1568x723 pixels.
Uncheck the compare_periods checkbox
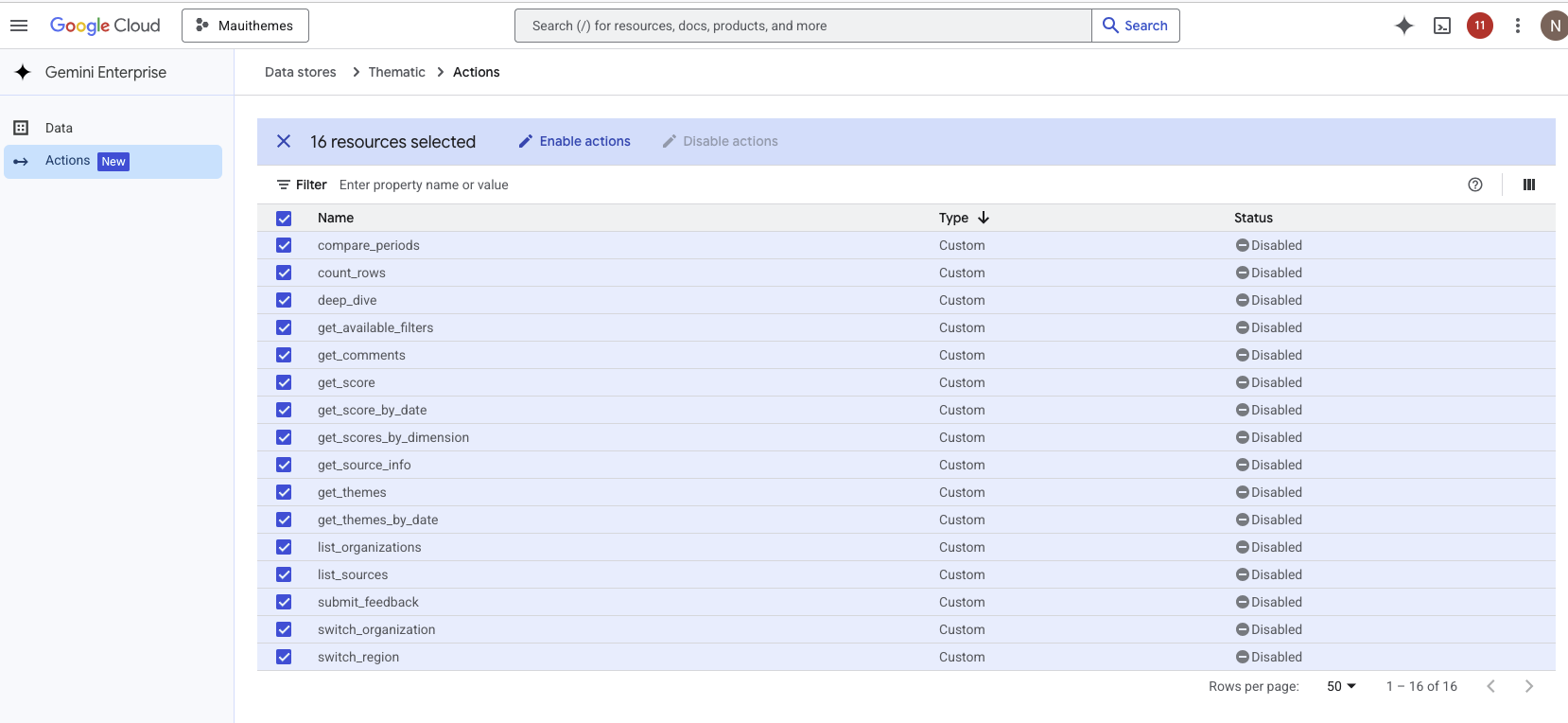tap(284, 245)
